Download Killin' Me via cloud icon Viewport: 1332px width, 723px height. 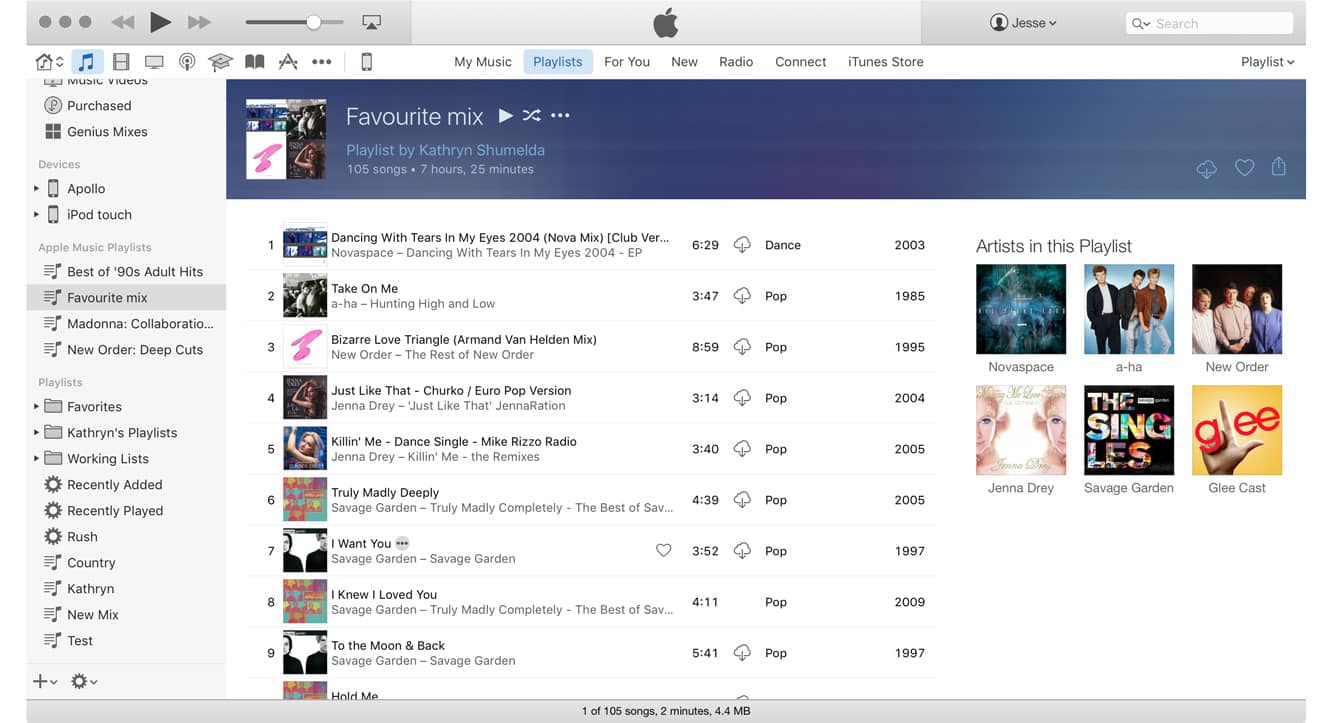pyautogui.click(x=742, y=449)
